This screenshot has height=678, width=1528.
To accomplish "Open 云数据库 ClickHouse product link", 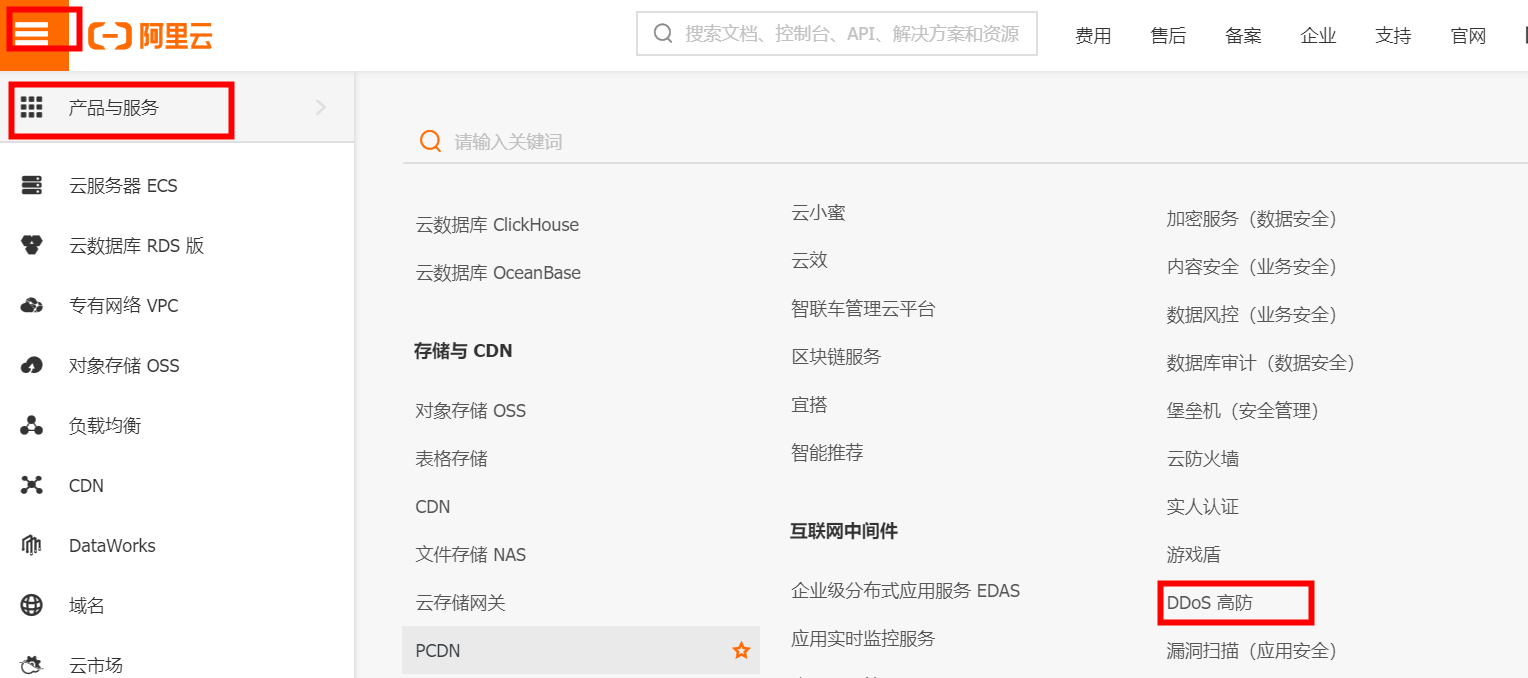I will pos(497,225).
